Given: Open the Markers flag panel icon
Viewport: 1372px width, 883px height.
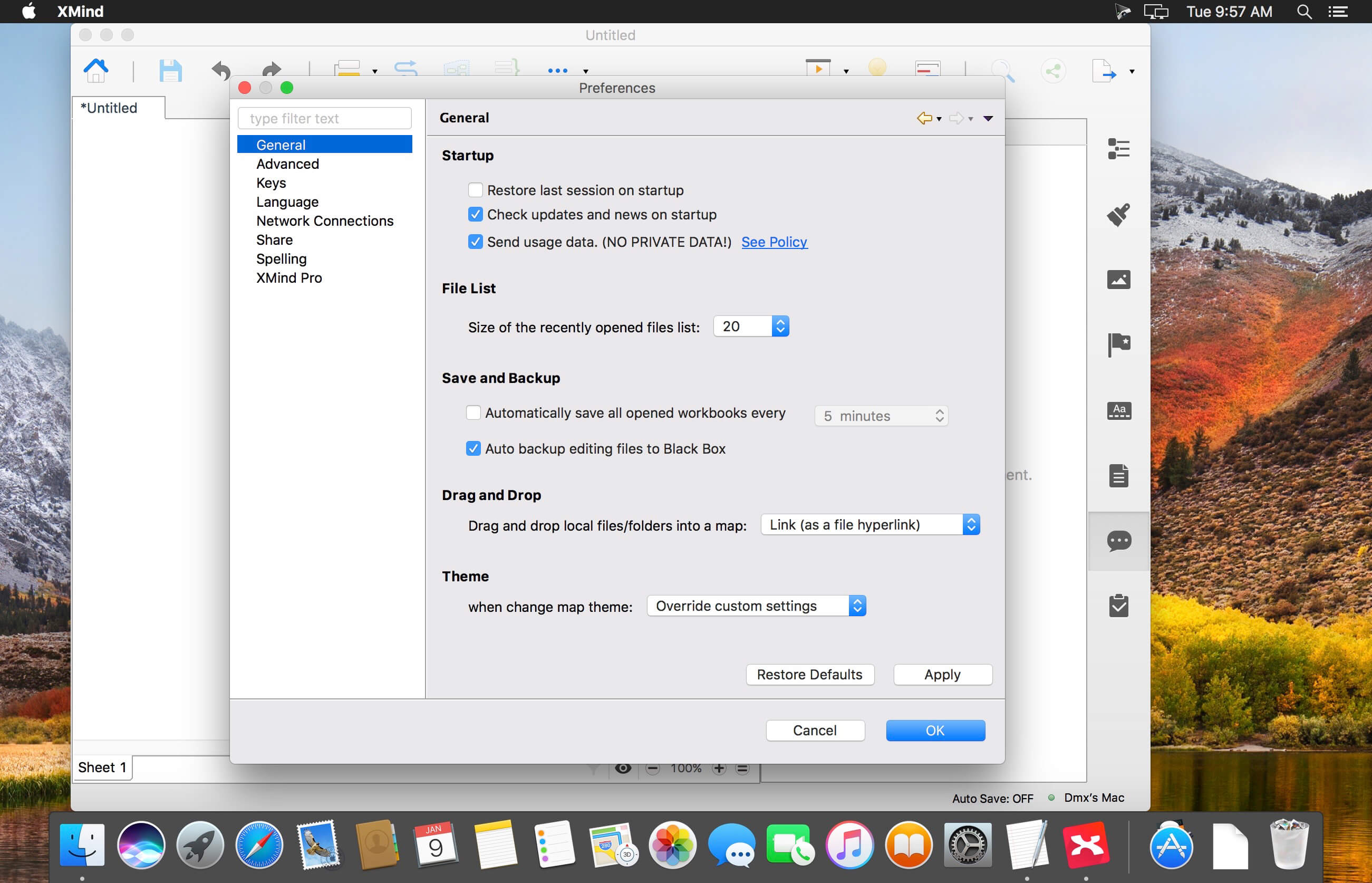Looking at the screenshot, I should [x=1119, y=345].
